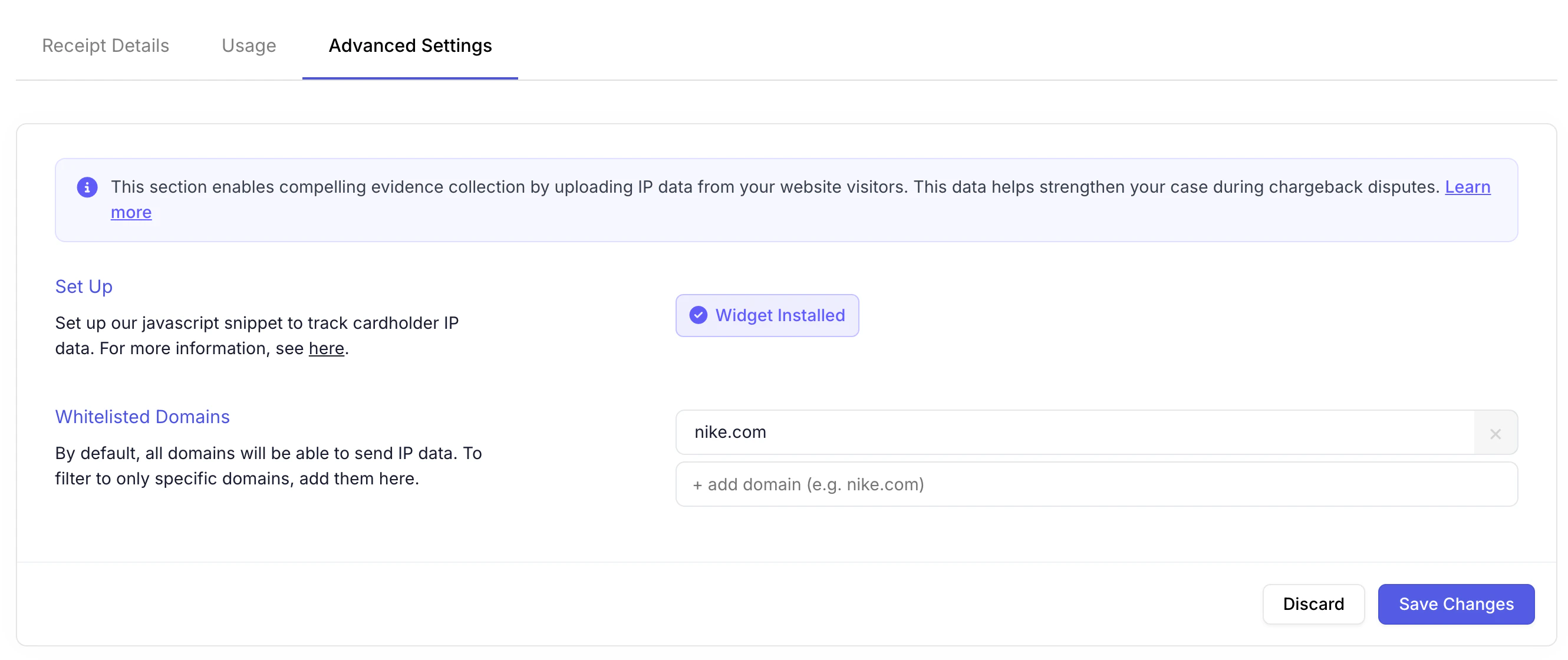The image size is (1568, 660).
Task: Remove the nike.com whitelisted domain
Action: pos(1495,433)
